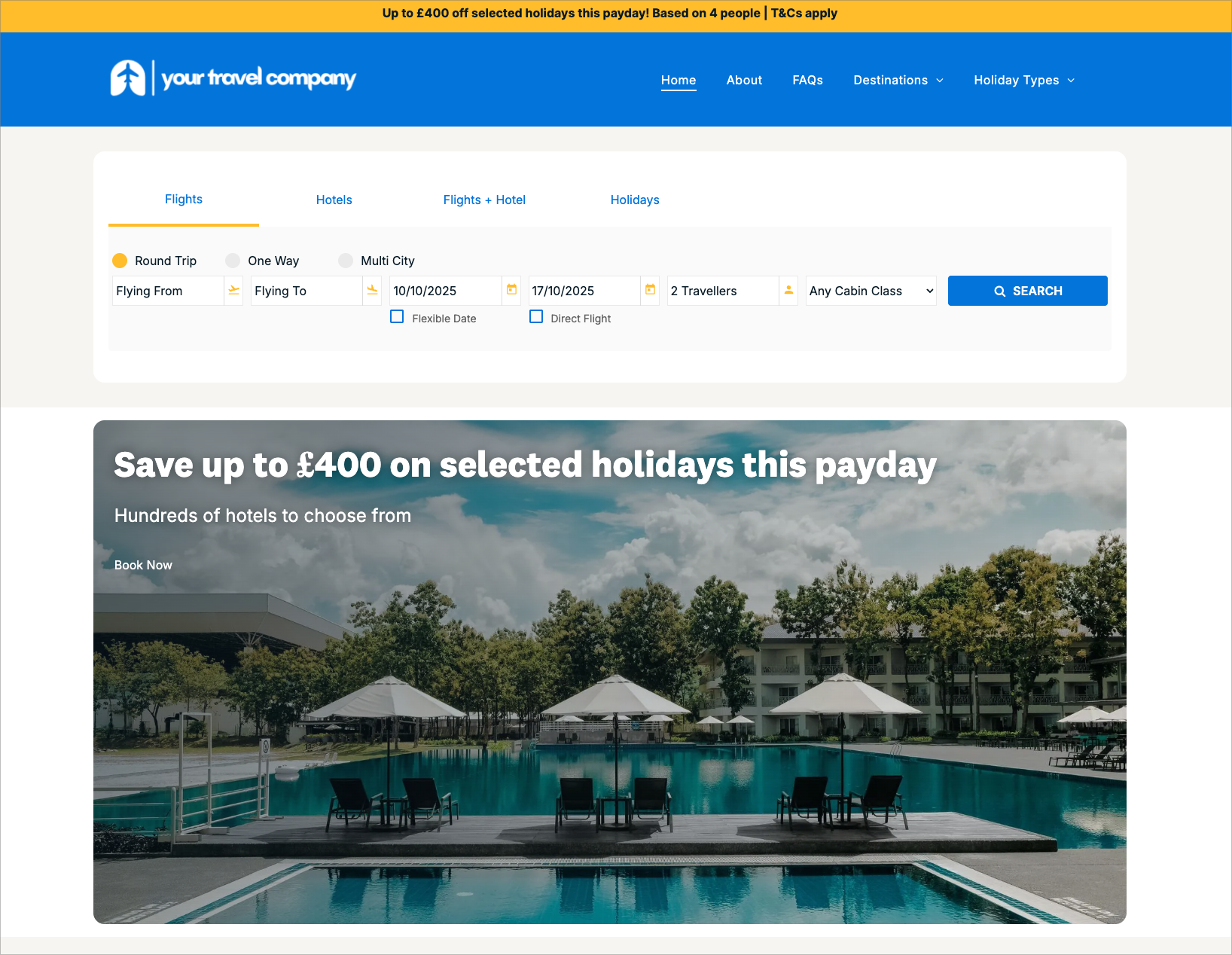This screenshot has width=1232, height=955.
Task: Expand the Holiday Types dropdown
Action: click(x=1024, y=80)
